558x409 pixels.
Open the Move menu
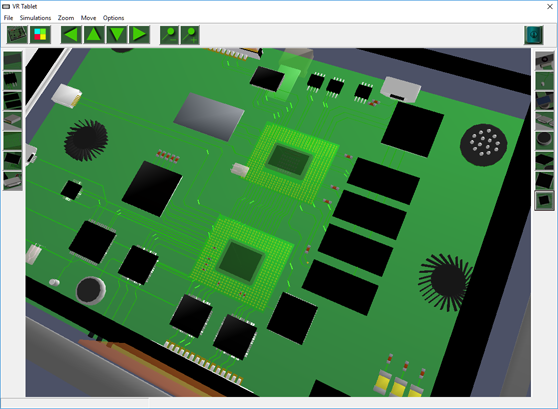click(88, 18)
